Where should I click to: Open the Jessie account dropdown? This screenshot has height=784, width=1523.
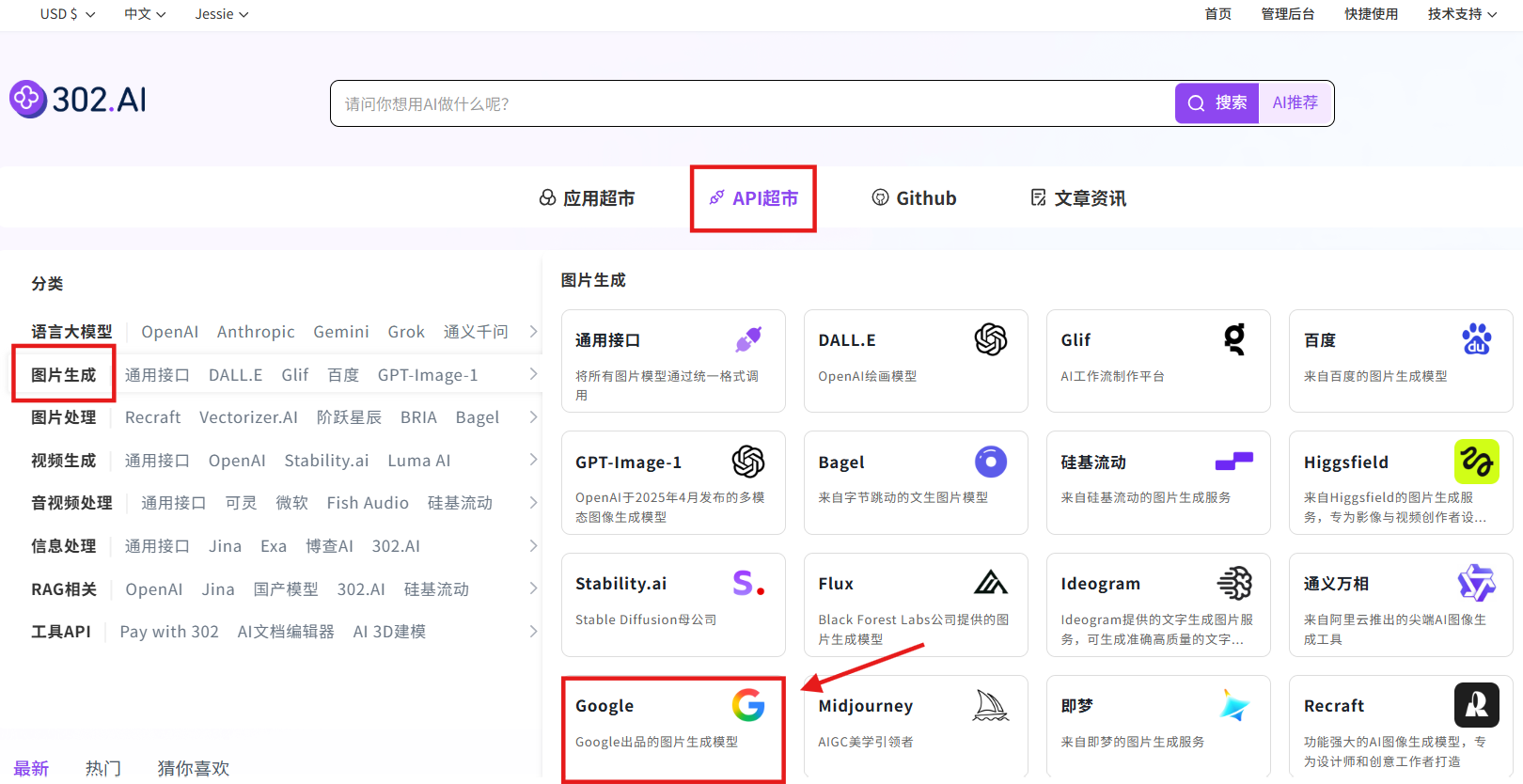coord(222,14)
